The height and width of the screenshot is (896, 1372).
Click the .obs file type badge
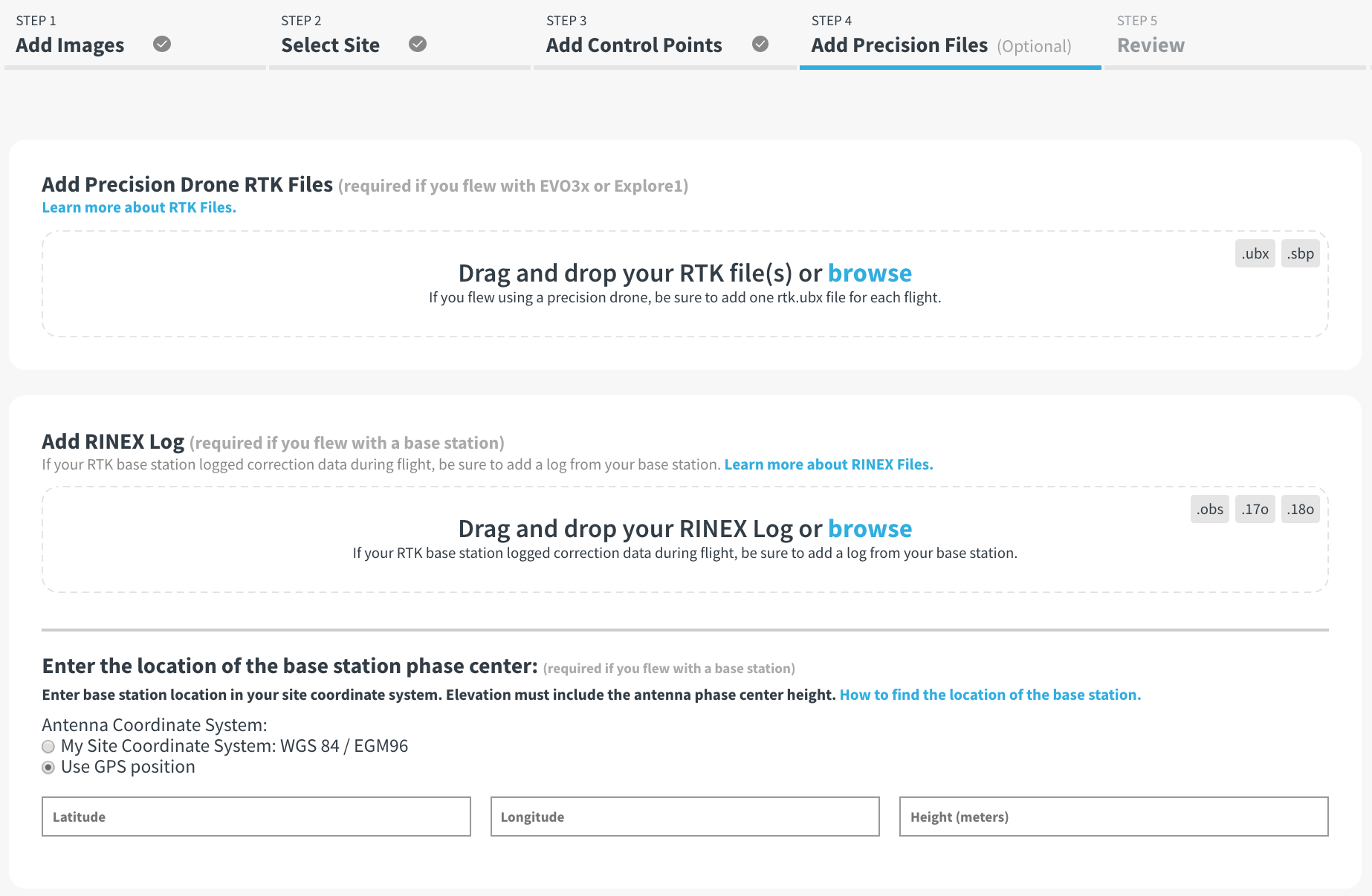[1210, 509]
